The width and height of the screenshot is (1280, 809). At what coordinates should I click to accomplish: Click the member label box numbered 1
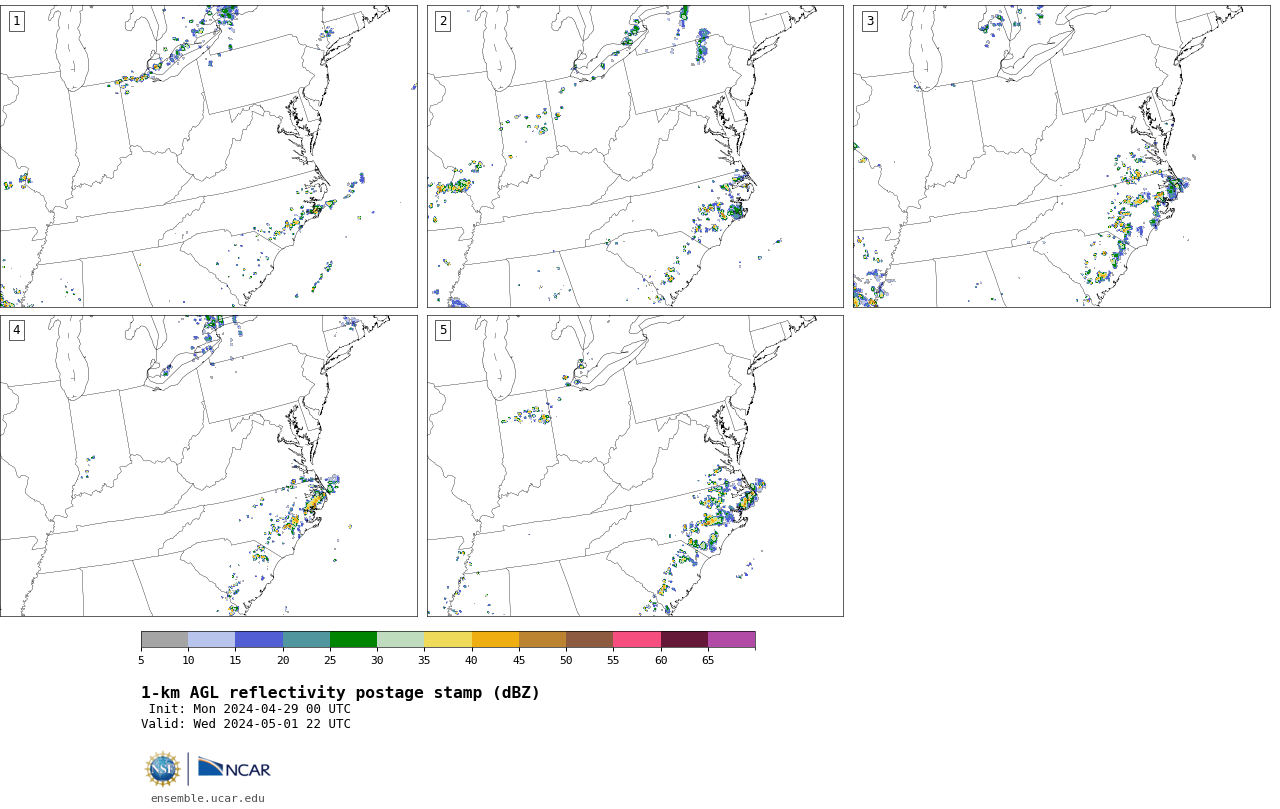[16, 21]
